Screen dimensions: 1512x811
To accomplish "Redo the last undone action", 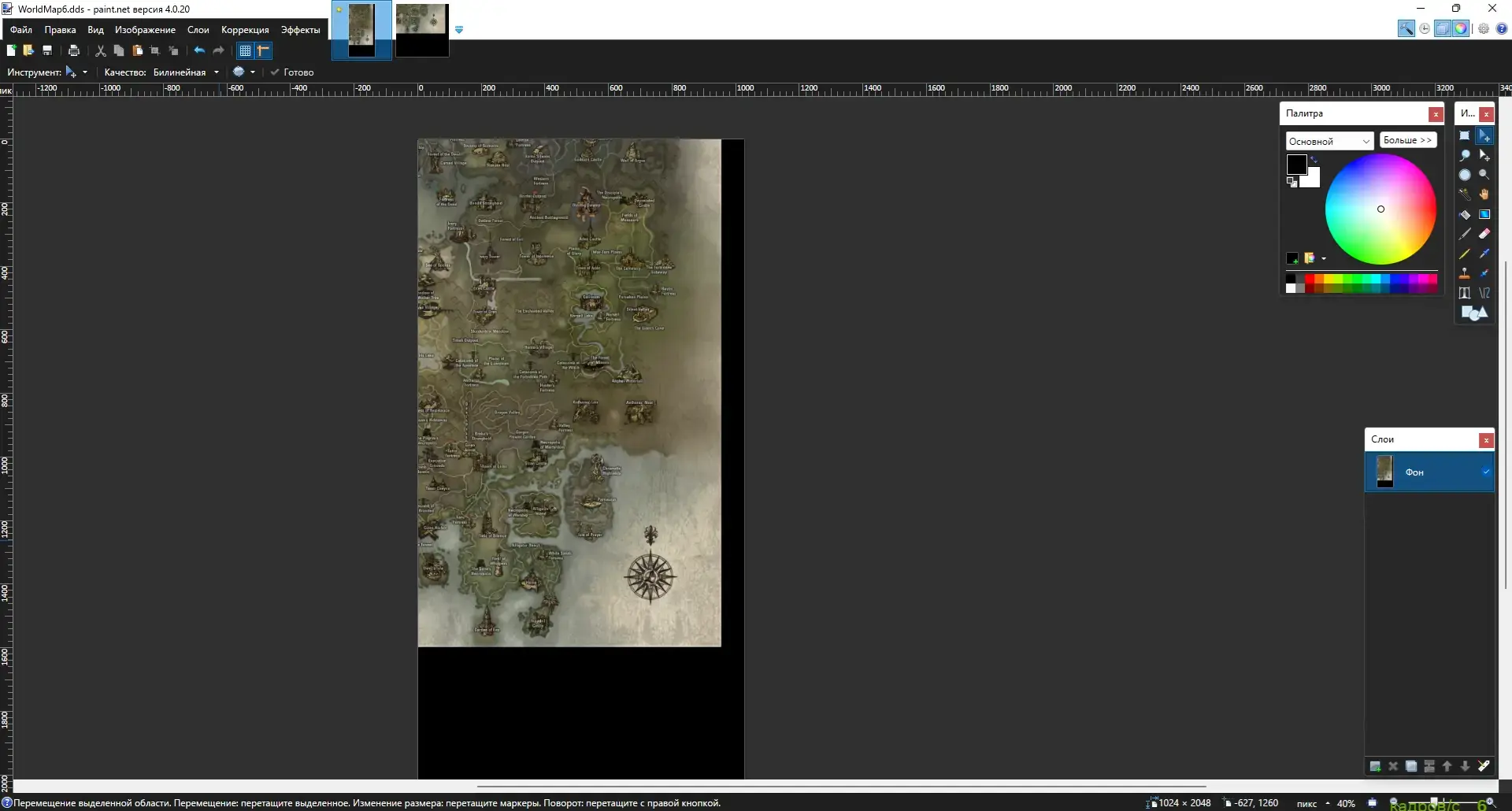I will [x=219, y=50].
